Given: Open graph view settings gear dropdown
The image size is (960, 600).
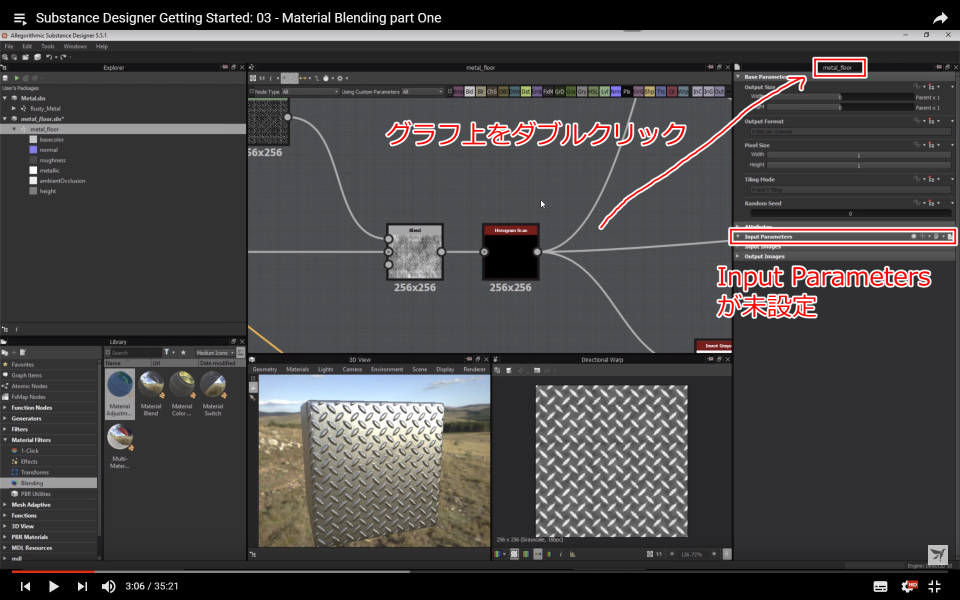Looking at the screenshot, I should (x=342, y=78).
